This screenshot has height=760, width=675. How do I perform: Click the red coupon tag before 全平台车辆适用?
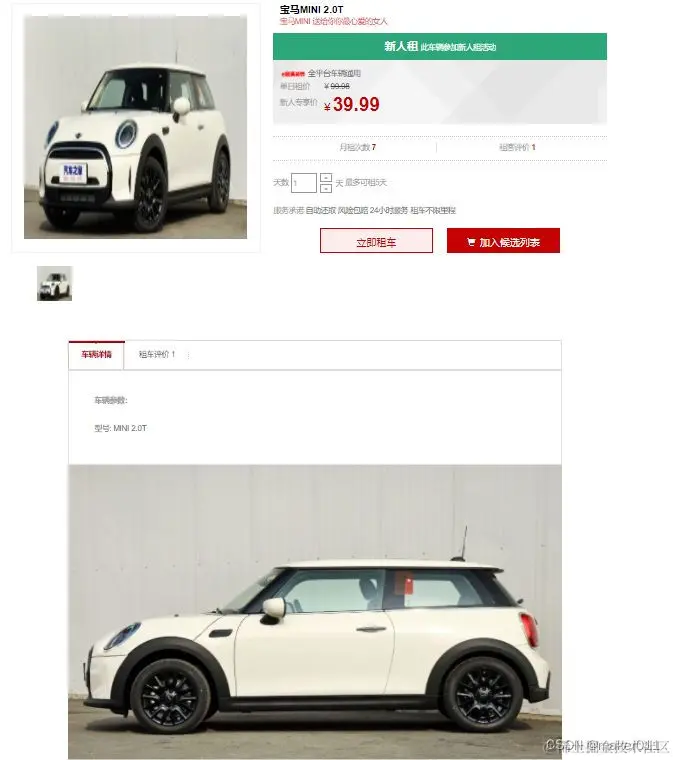click(x=293, y=74)
